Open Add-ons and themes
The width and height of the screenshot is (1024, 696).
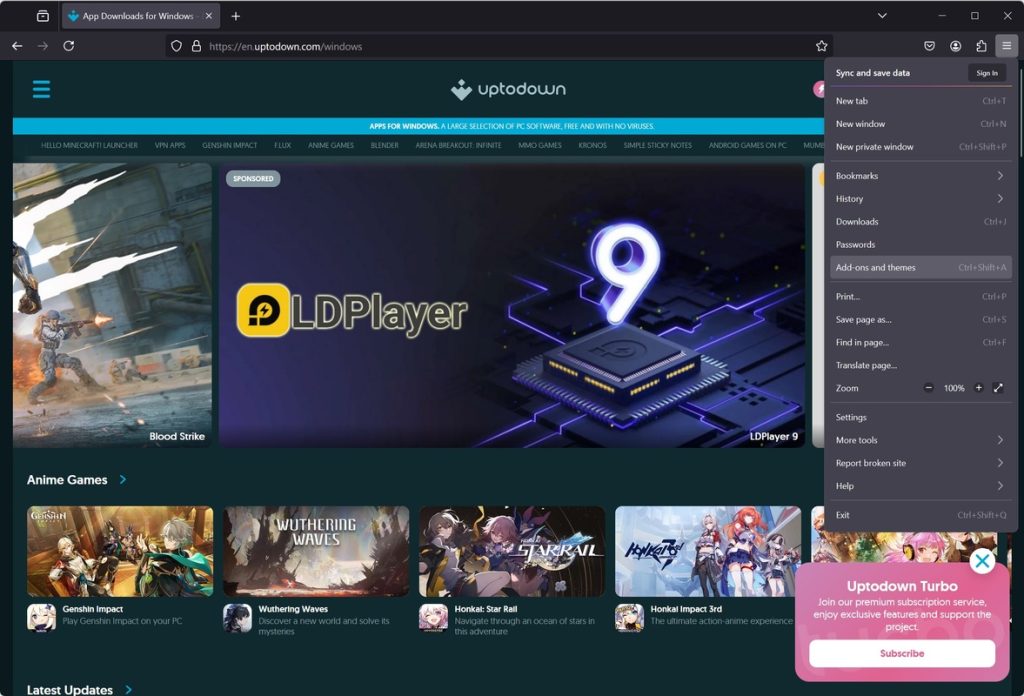click(x=920, y=267)
